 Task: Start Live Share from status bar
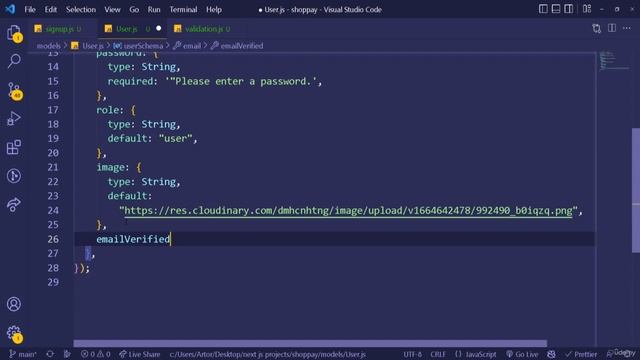[140, 354]
